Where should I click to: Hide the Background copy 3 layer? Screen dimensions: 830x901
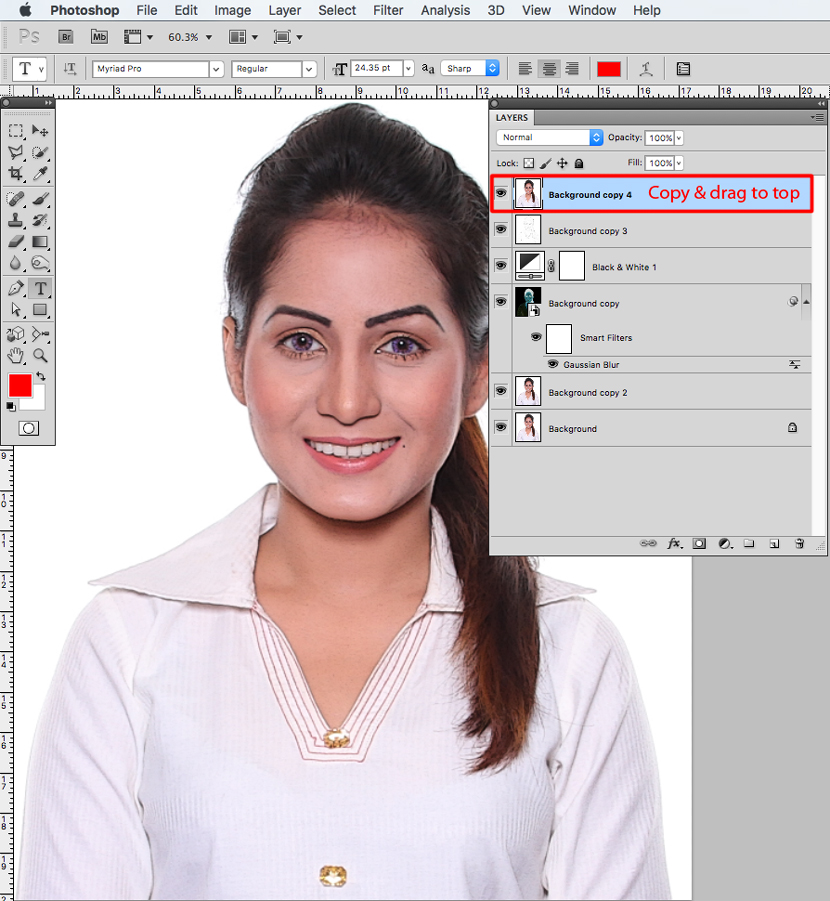501,230
